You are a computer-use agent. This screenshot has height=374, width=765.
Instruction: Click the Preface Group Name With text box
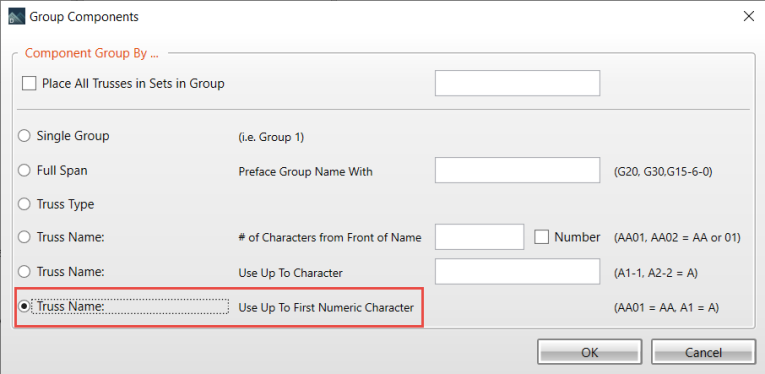point(517,170)
